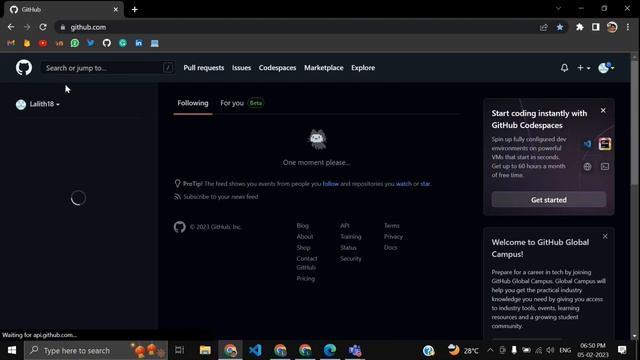The height and width of the screenshot is (360, 640).
Task: Open the 'star' link in ProTip
Action: pos(425,184)
